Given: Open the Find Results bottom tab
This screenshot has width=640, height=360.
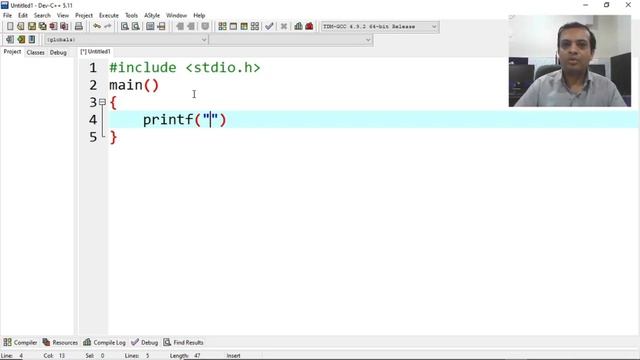Looking at the screenshot, I should click(183, 342).
